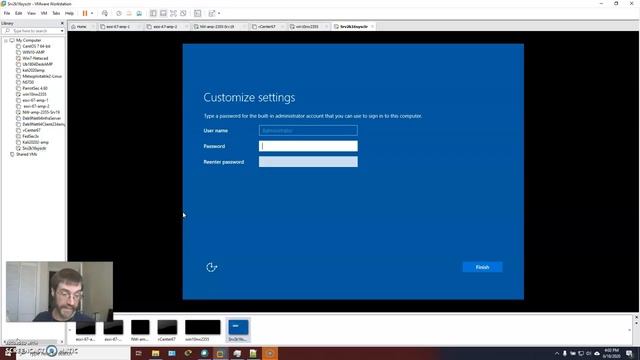Click the Task View taskbar icon
Screen dimensions: 640x360
click(139, 353)
